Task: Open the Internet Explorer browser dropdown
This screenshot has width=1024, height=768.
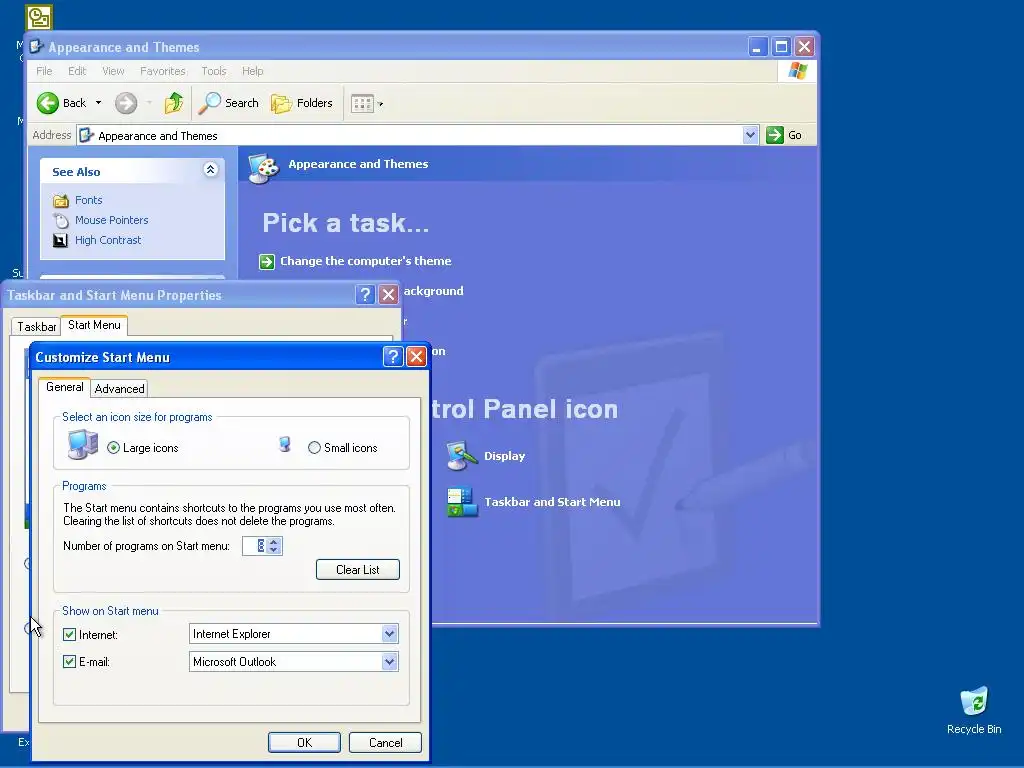Action: coord(389,633)
